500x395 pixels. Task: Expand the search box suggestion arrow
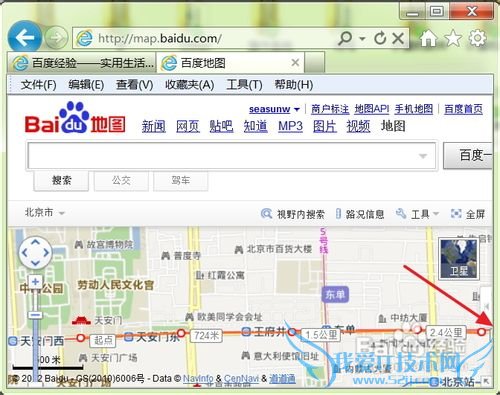tap(423, 156)
